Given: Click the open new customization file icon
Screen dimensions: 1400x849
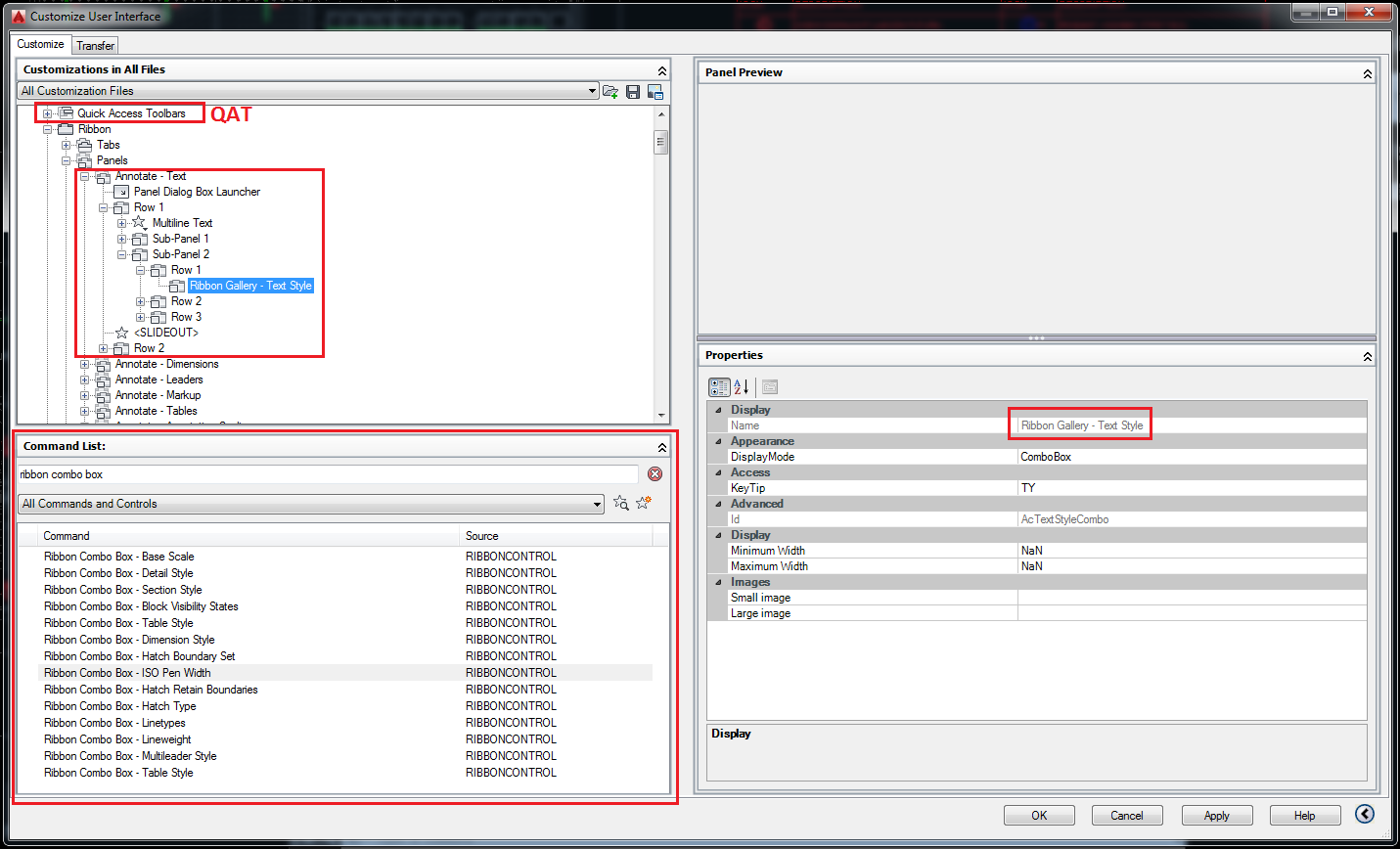Looking at the screenshot, I should pyautogui.click(x=610, y=90).
